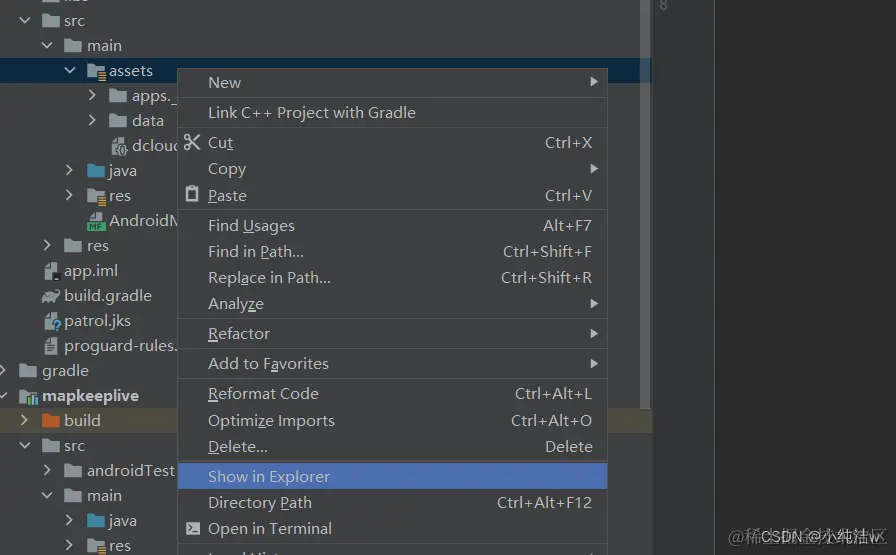
Task: Click the project tree vertical scrollbar
Action: click(645, 205)
